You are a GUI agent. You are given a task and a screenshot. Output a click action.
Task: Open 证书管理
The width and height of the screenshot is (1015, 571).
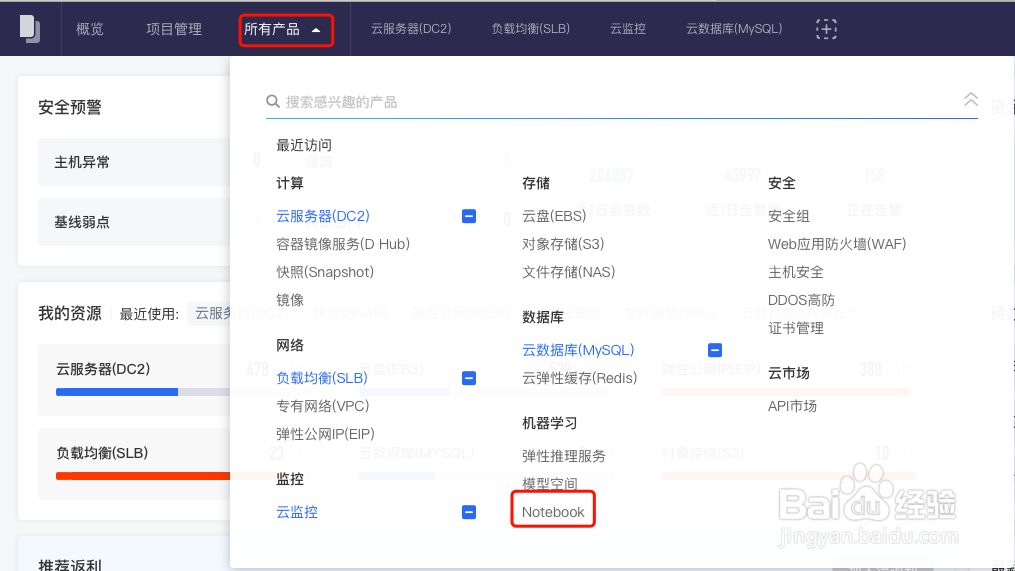coord(796,328)
